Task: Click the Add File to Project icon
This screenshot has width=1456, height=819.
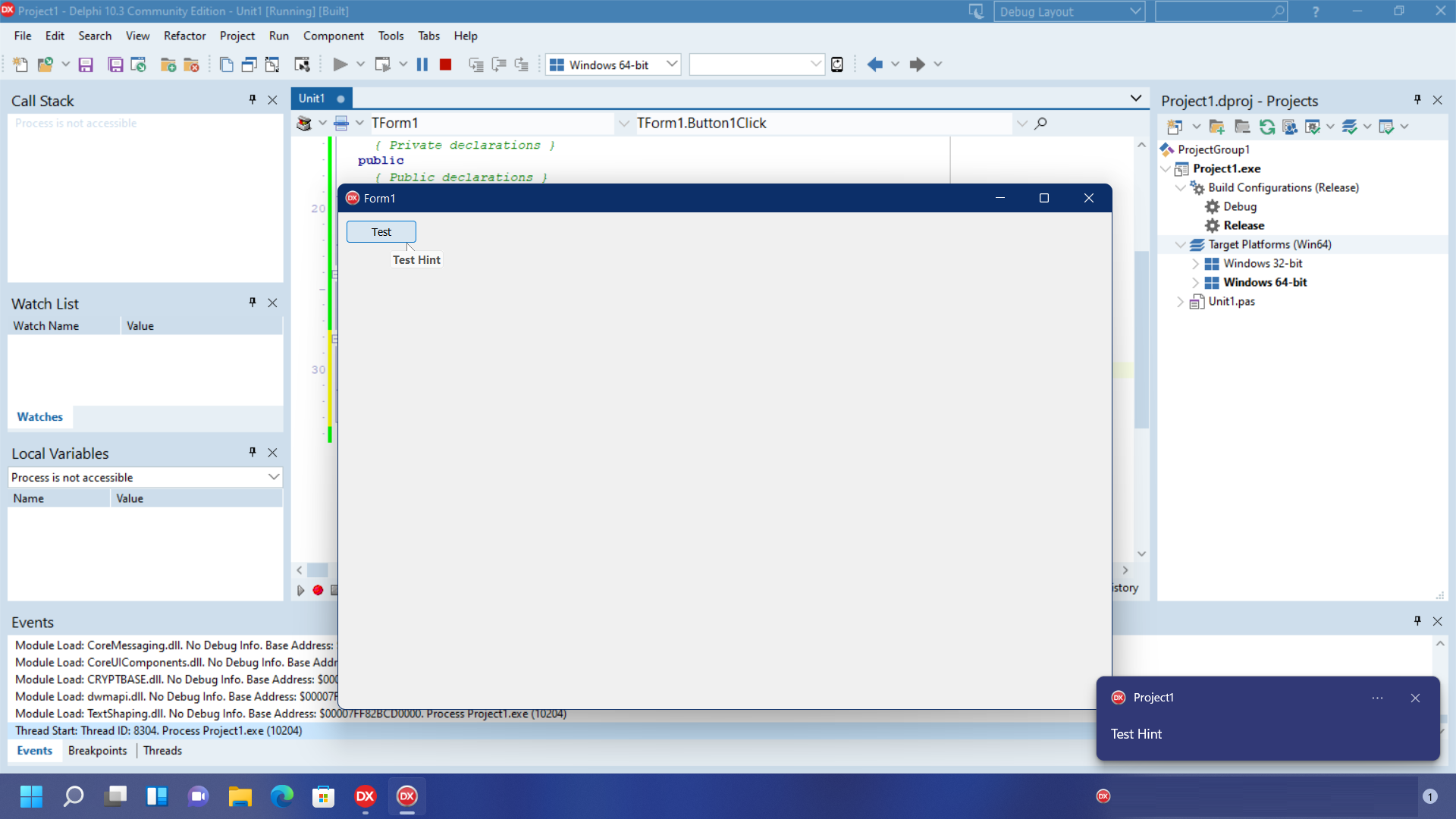Action: (168, 64)
